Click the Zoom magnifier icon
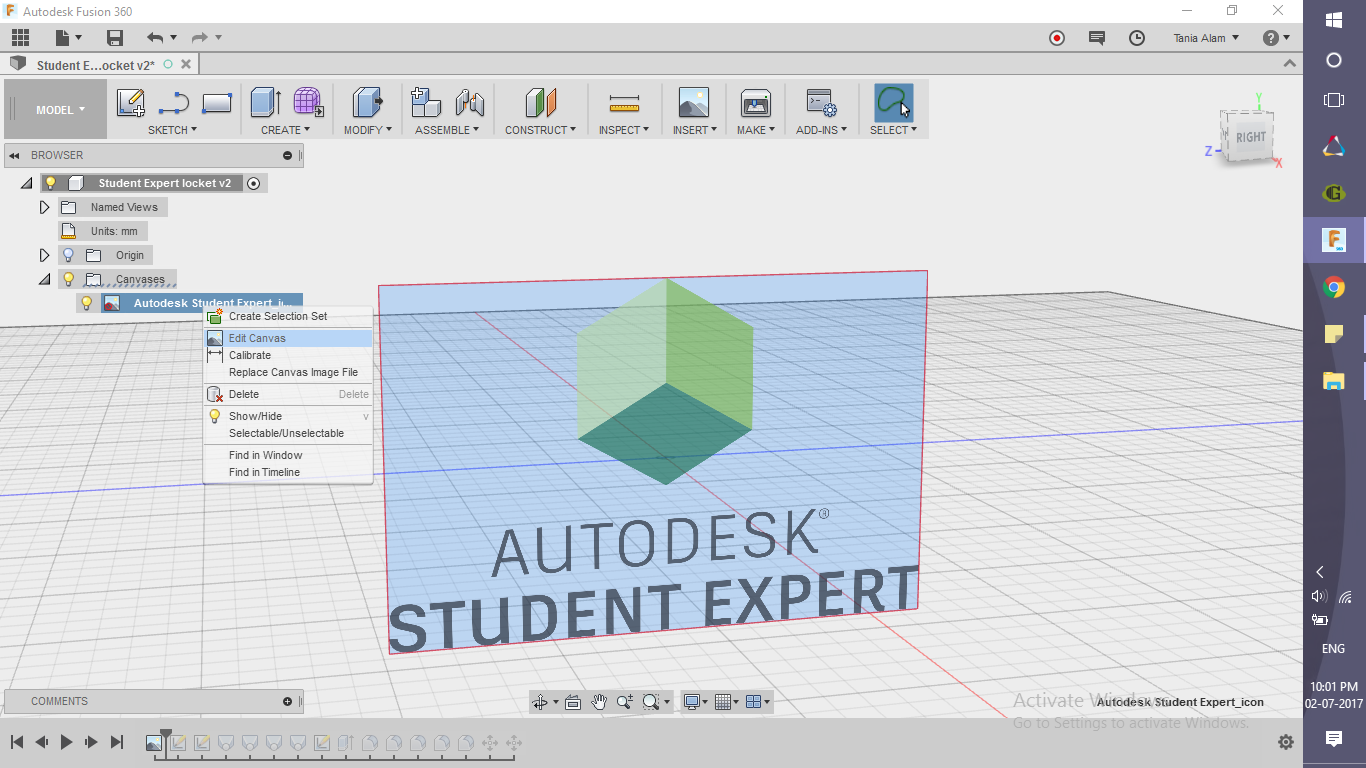Viewport: 1366px width, 768px height. [x=625, y=702]
